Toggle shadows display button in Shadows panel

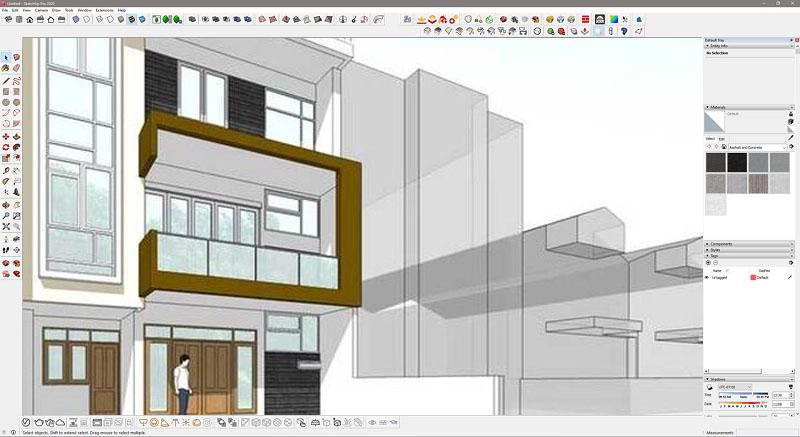pyautogui.click(x=710, y=387)
